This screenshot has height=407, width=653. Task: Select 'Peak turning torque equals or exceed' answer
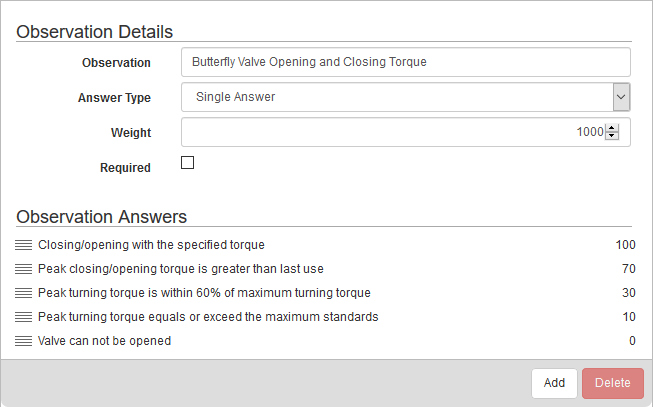pyautogui.click(x=208, y=317)
